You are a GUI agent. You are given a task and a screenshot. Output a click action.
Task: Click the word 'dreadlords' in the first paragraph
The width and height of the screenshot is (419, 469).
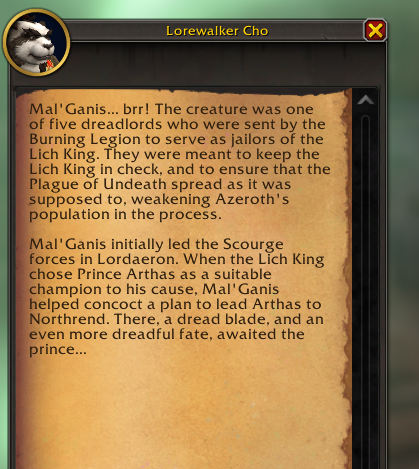122,124
